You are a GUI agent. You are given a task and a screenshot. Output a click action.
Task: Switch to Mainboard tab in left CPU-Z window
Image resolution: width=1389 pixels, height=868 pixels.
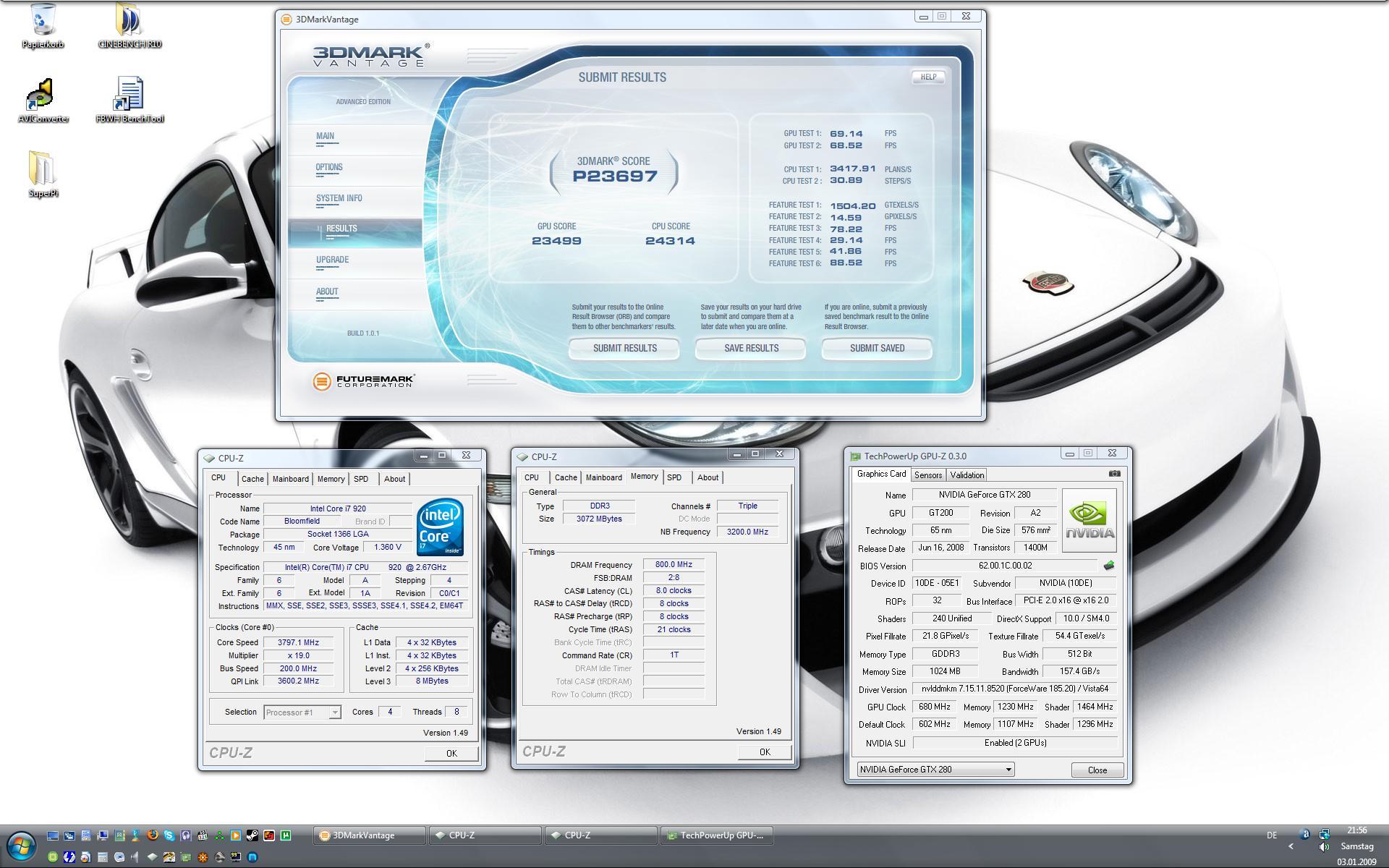click(x=290, y=479)
